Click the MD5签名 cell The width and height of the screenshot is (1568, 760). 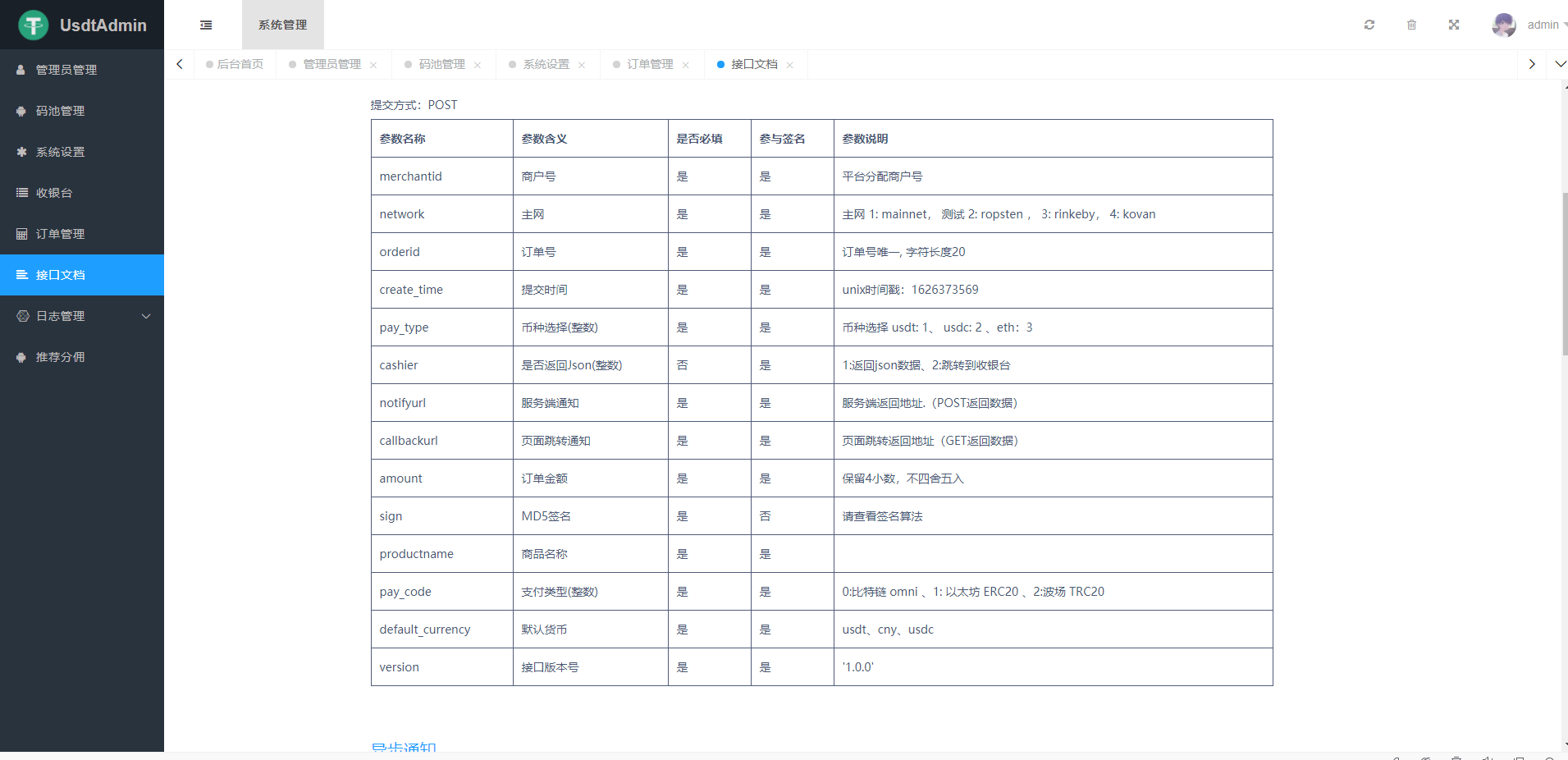591,516
